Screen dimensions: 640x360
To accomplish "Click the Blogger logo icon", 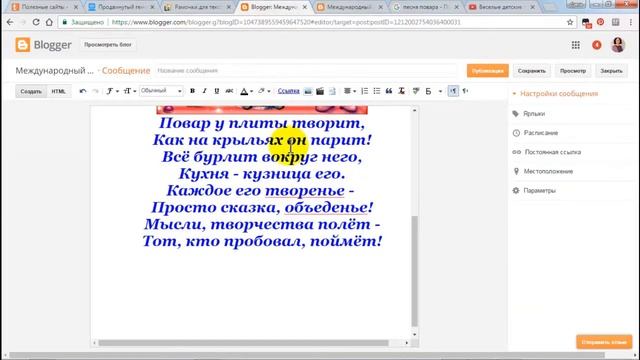I will 22,45.
